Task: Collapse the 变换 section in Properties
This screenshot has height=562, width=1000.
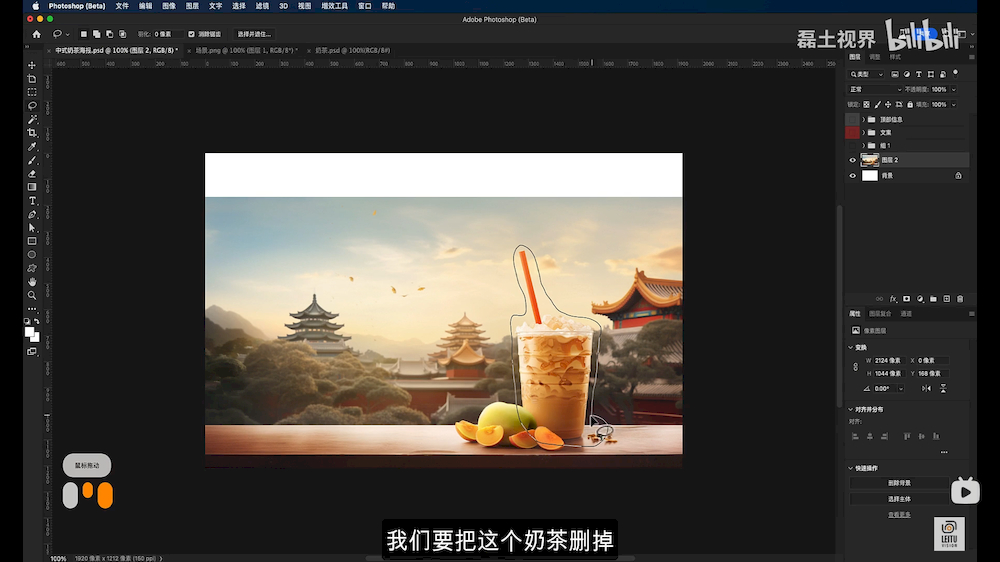Action: point(851,348)
